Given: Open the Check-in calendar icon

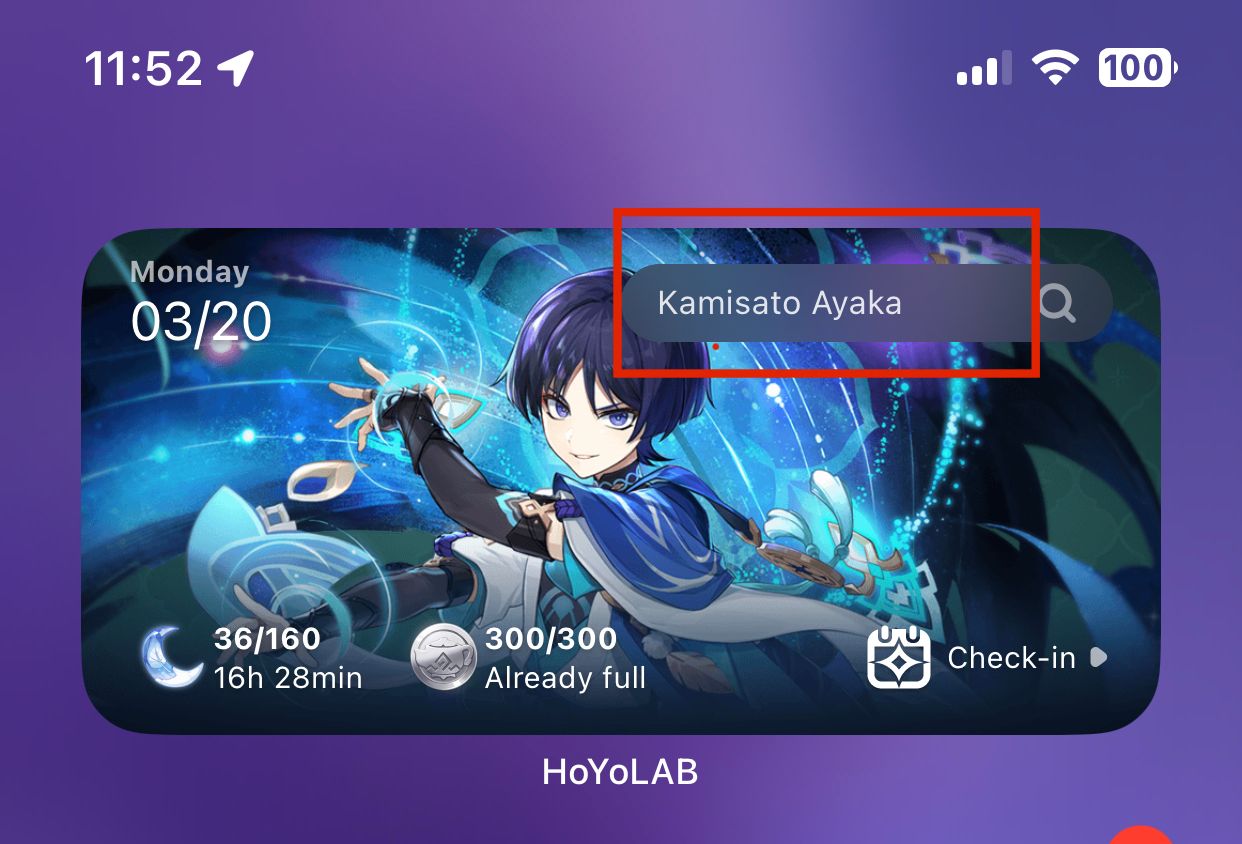Looking at the screenshot, I should pos(898,657).
